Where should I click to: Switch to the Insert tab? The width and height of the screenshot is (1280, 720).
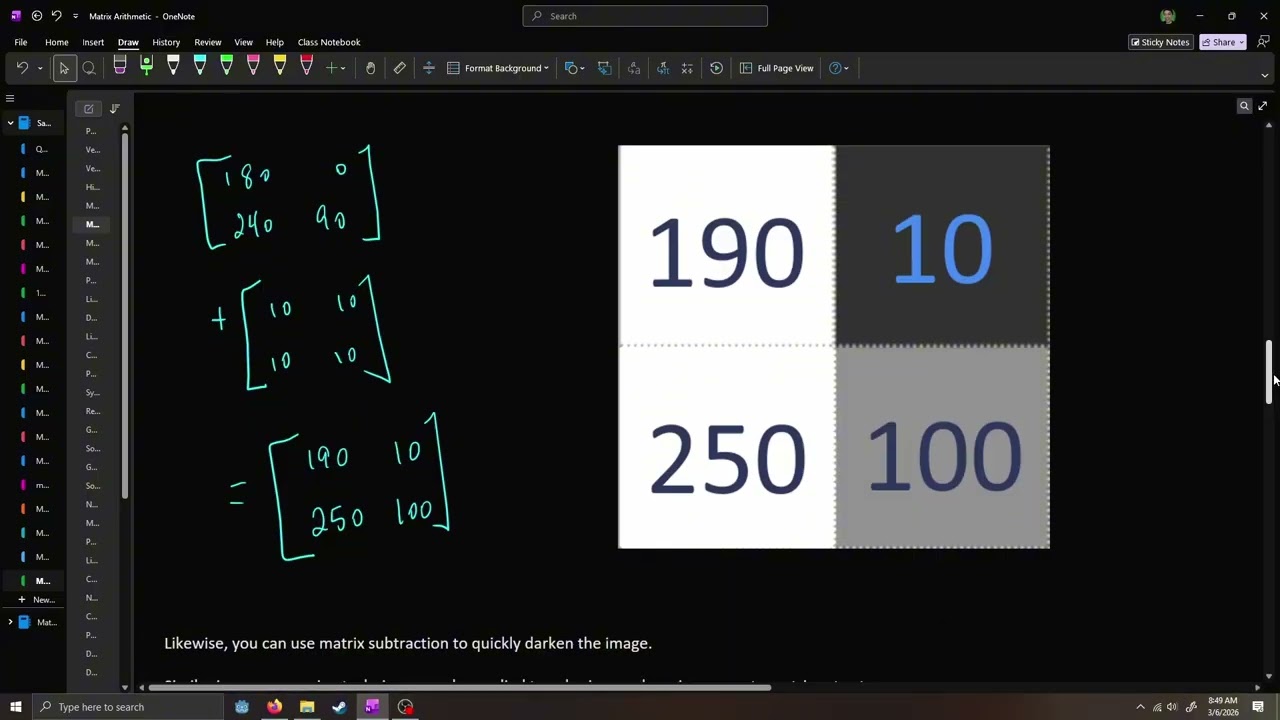93,42
